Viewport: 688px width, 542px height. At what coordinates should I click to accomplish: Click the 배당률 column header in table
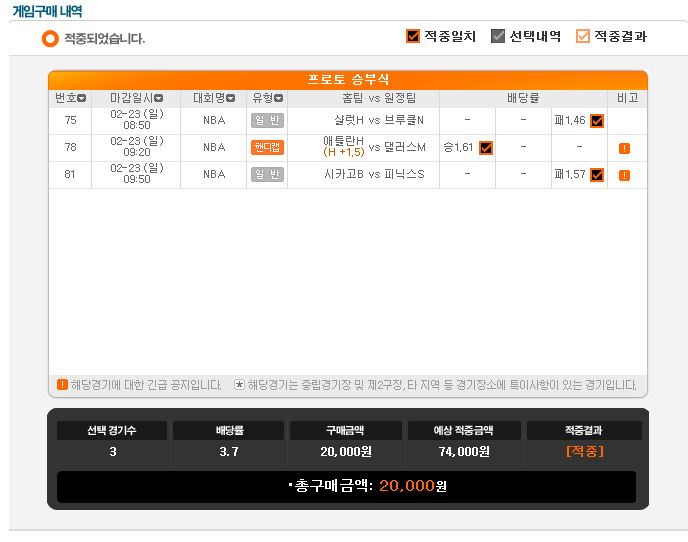(523, 98)
